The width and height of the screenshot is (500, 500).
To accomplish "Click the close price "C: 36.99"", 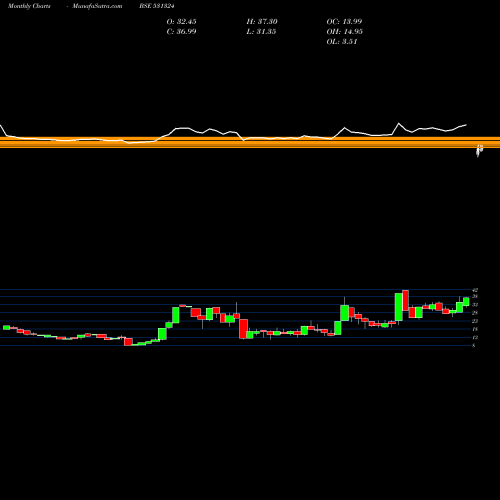I will coord(181,32).
